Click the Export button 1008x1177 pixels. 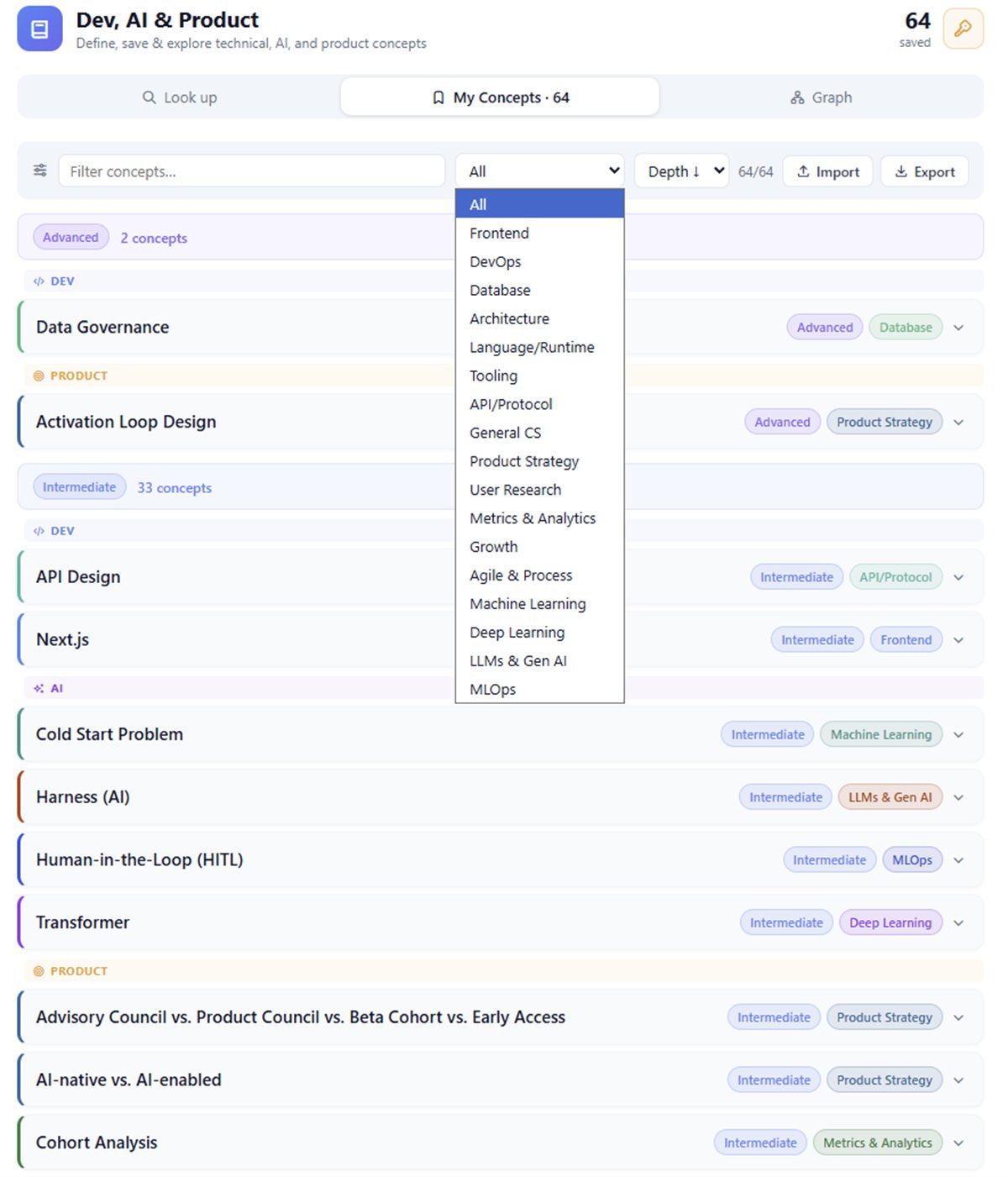point(924,171)
